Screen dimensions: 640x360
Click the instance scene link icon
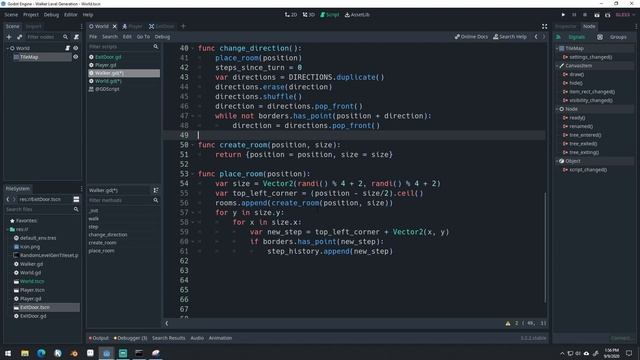pos(20,37)
